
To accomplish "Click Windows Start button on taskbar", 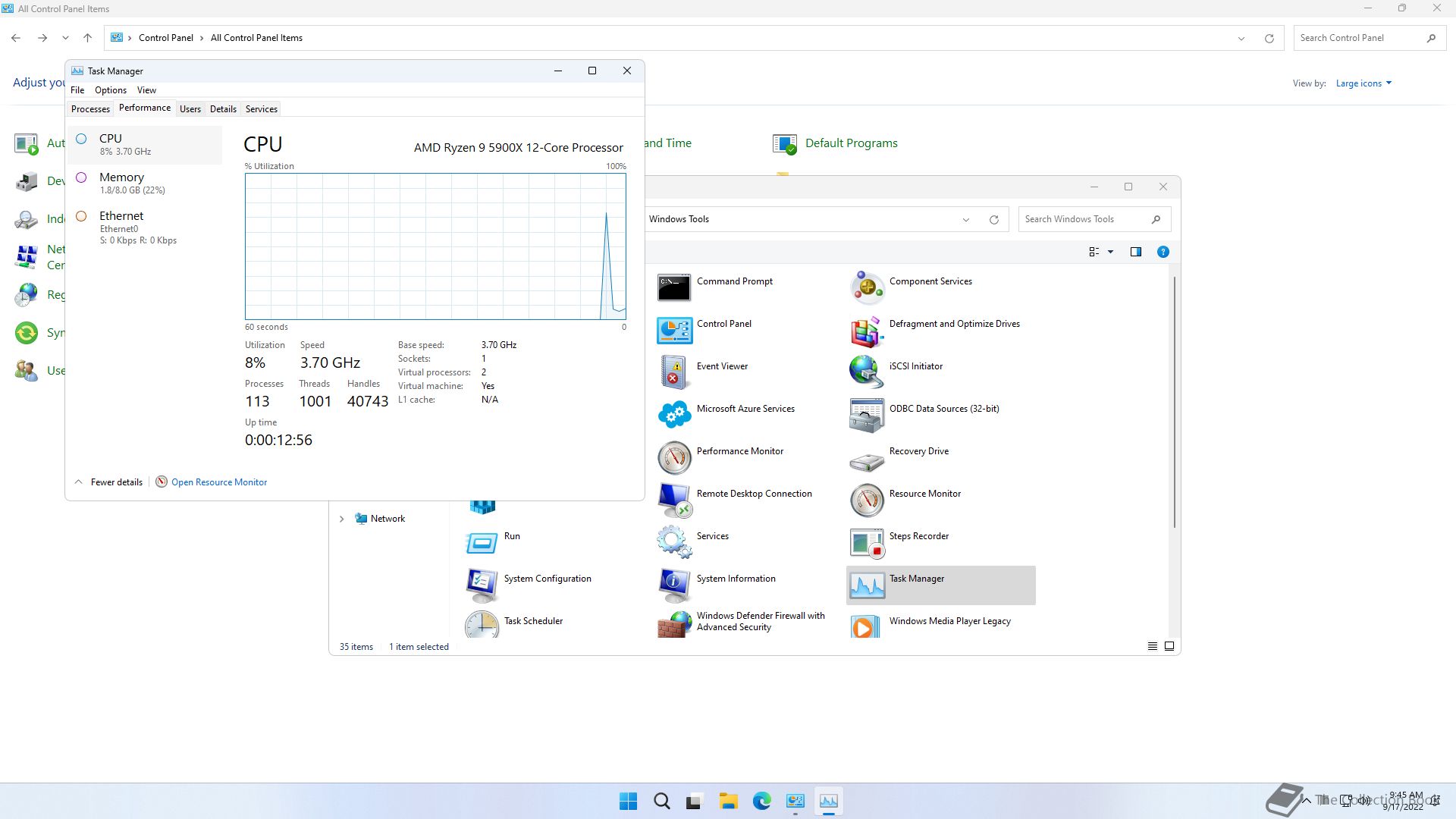I will pos(628,801).
